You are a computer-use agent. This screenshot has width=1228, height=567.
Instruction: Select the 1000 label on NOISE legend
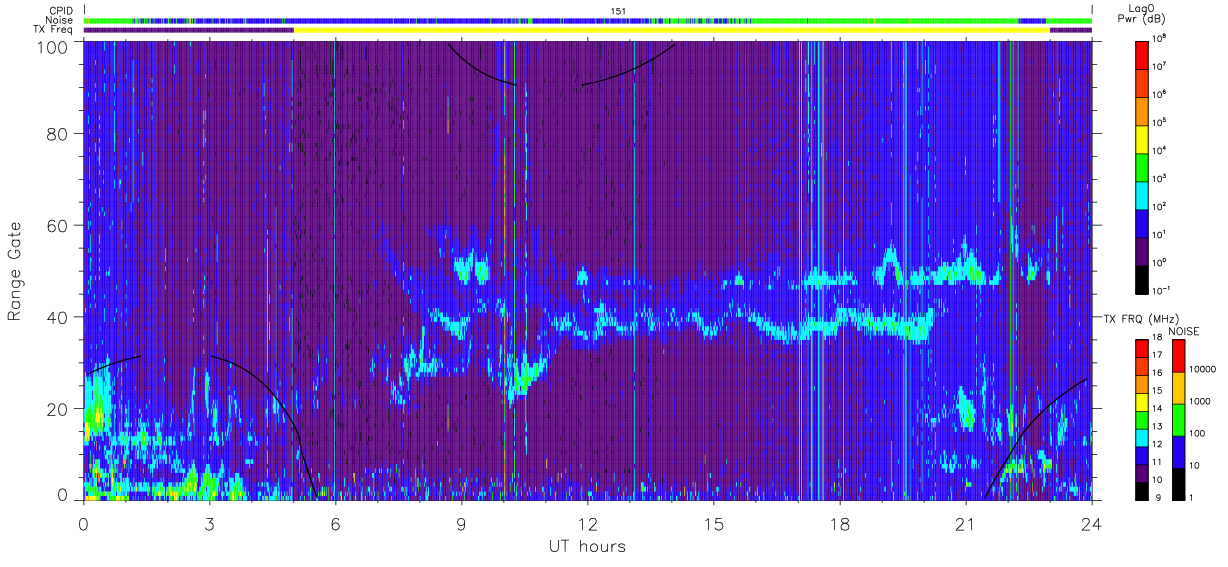click(1200, 401)
